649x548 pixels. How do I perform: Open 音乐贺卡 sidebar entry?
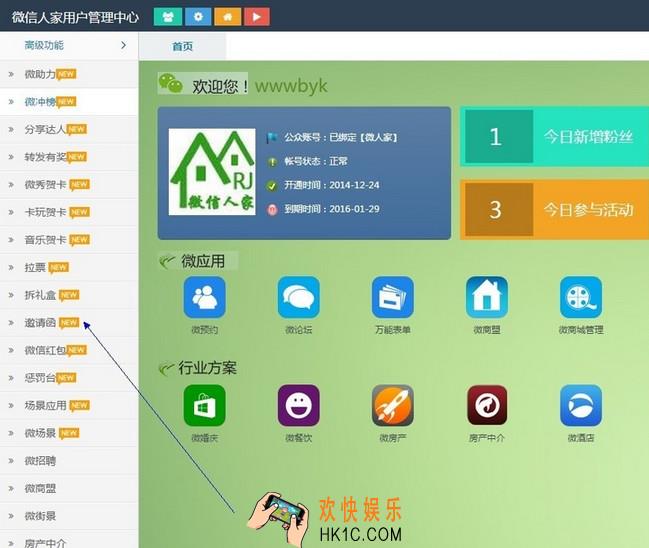click(69, 240)
